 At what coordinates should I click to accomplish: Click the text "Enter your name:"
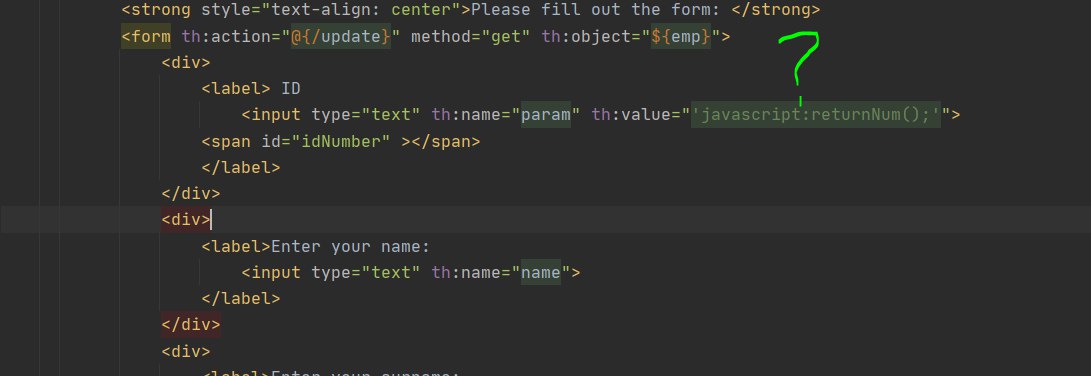coord(351,246)
